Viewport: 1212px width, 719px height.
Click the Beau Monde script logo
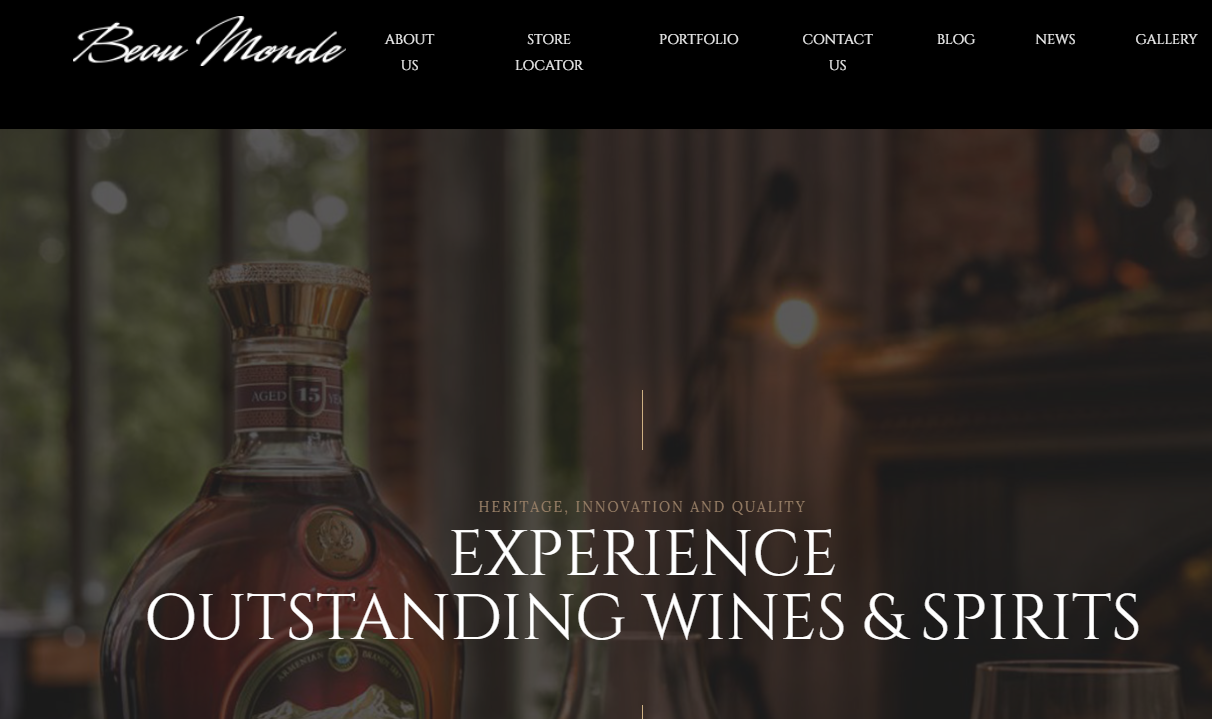point(209,43)
